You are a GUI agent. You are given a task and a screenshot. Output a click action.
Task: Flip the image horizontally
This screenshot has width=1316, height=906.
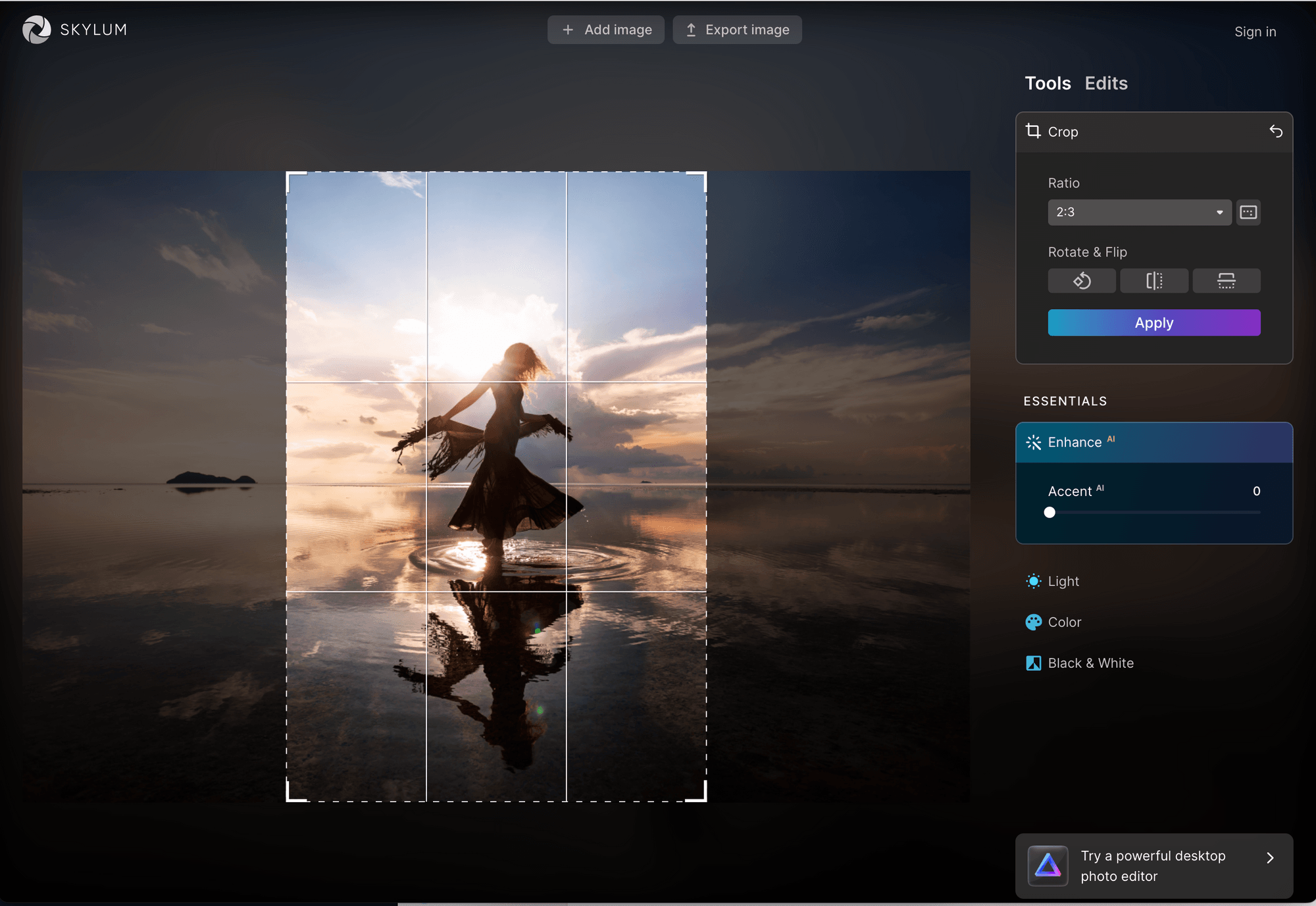tap(1153, 280)
